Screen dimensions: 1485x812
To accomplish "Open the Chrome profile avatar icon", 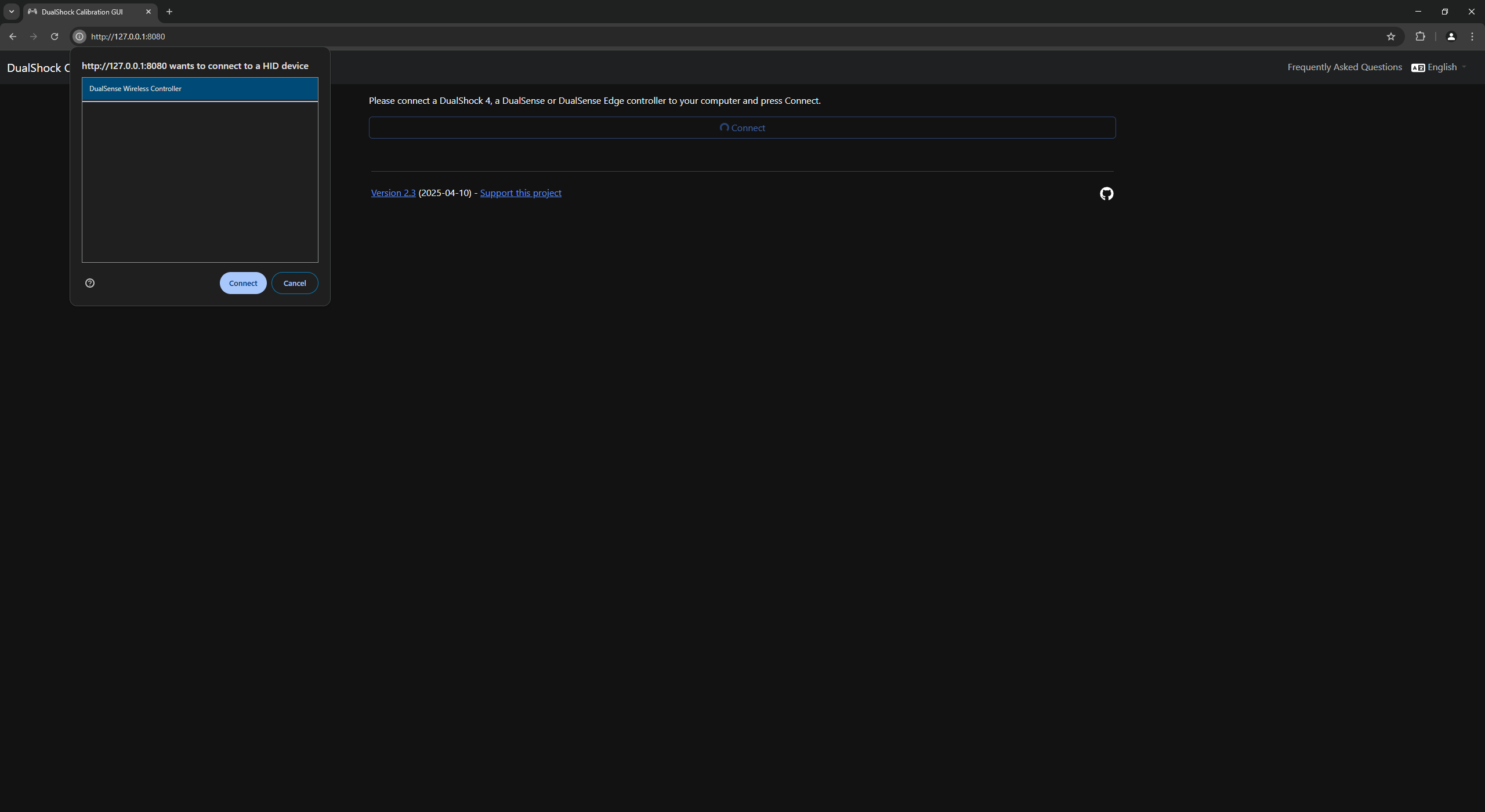I will tap(1451, 37).
